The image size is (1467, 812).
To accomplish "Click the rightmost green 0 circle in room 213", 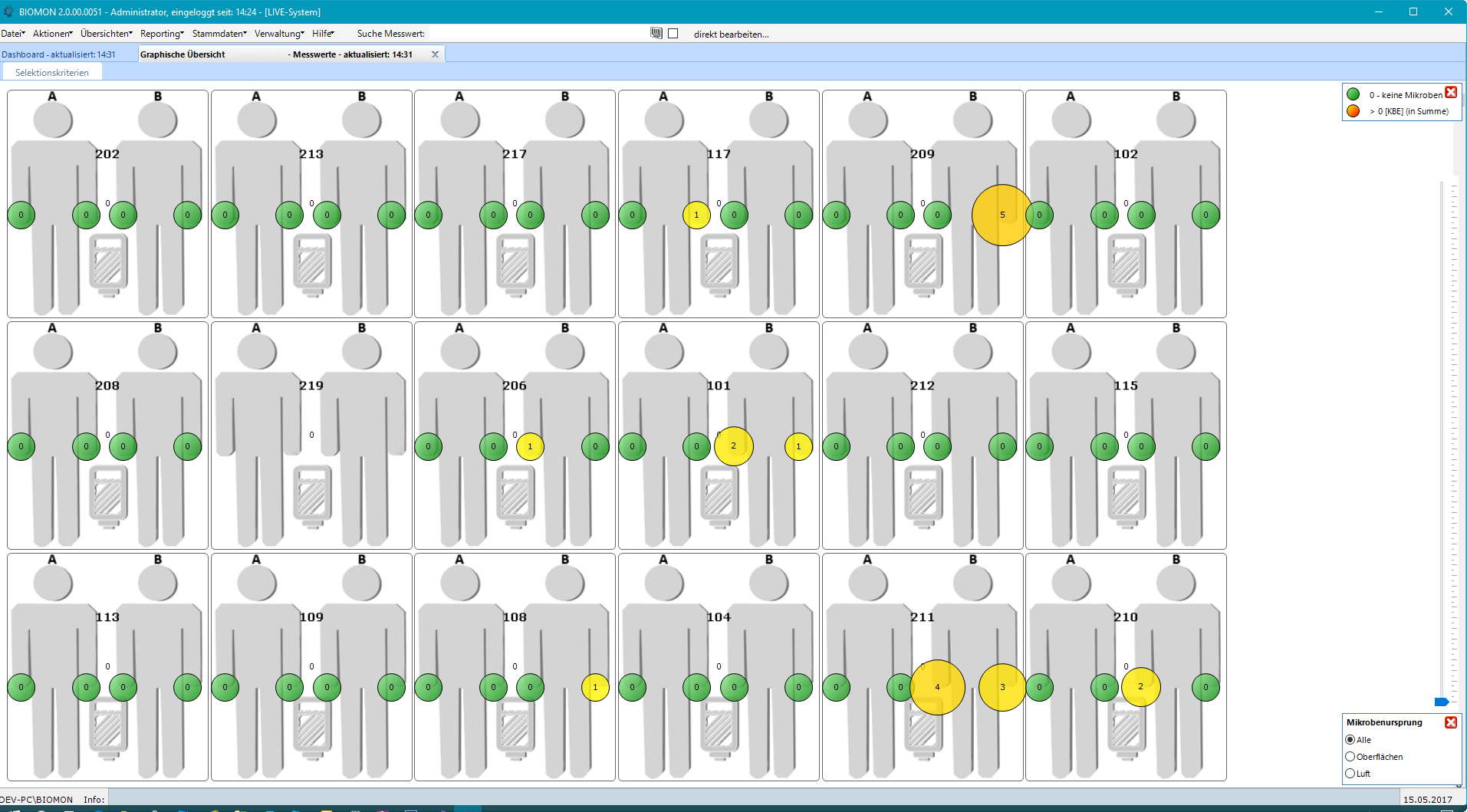I will [x=391, y=215].
